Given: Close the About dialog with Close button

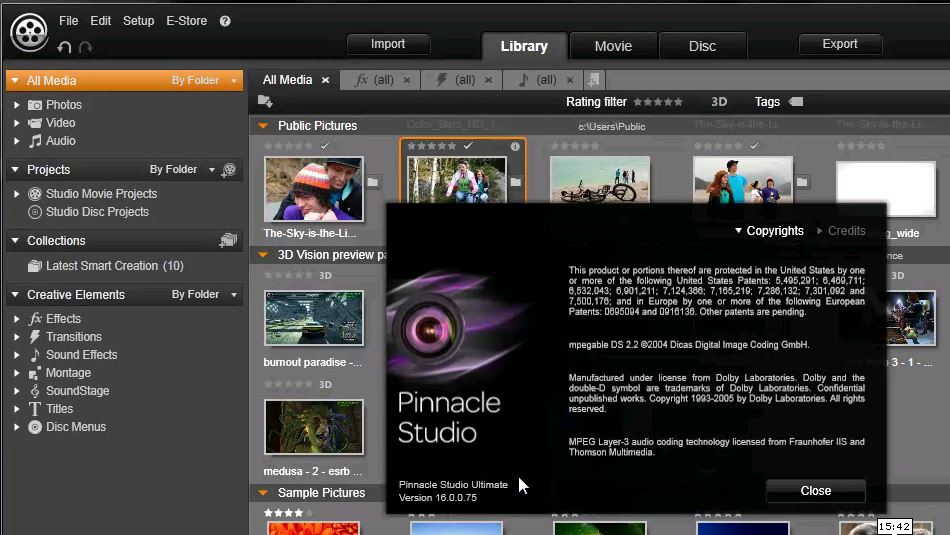Looking at the screenshot, I should pos(815,491).
